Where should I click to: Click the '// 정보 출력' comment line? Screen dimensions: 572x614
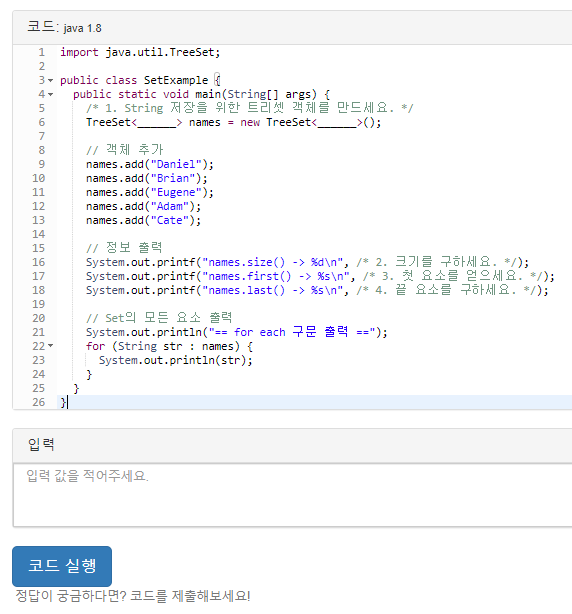pos(124,248)
